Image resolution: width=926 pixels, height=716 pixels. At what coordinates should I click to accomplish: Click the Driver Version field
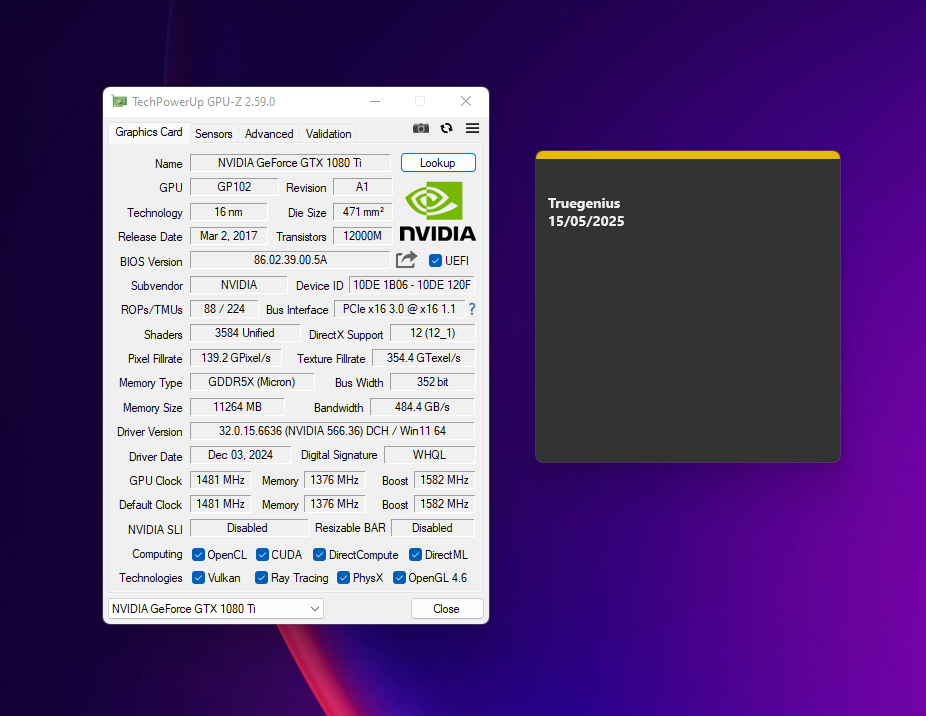coord(332,431)
